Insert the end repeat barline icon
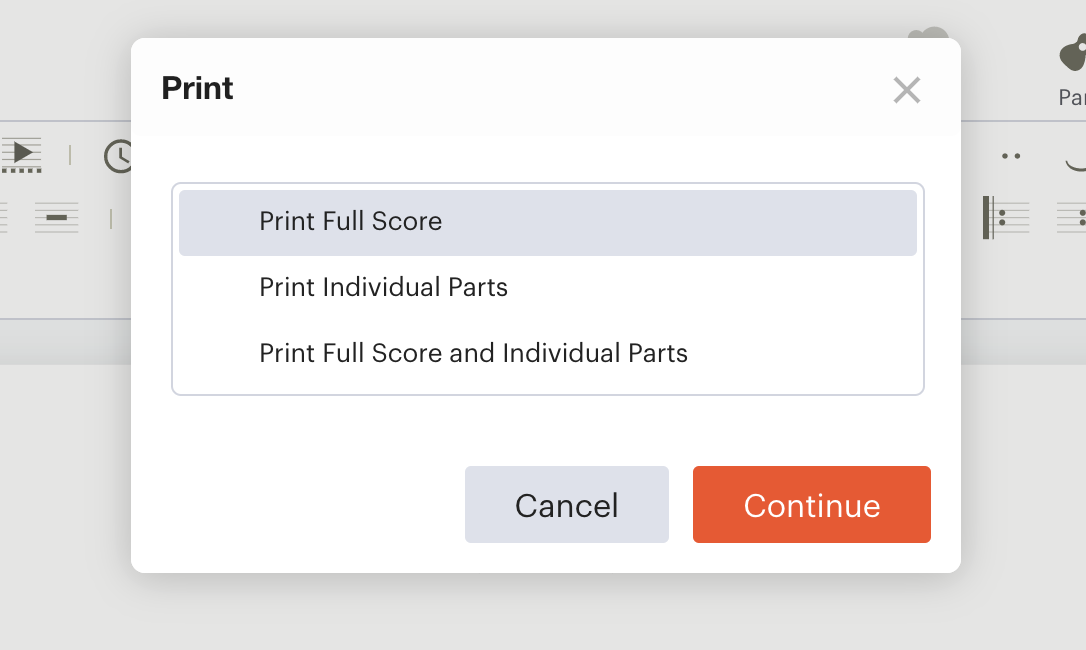The width and height of the screenshot is (1086, 650). [1071, 218]
